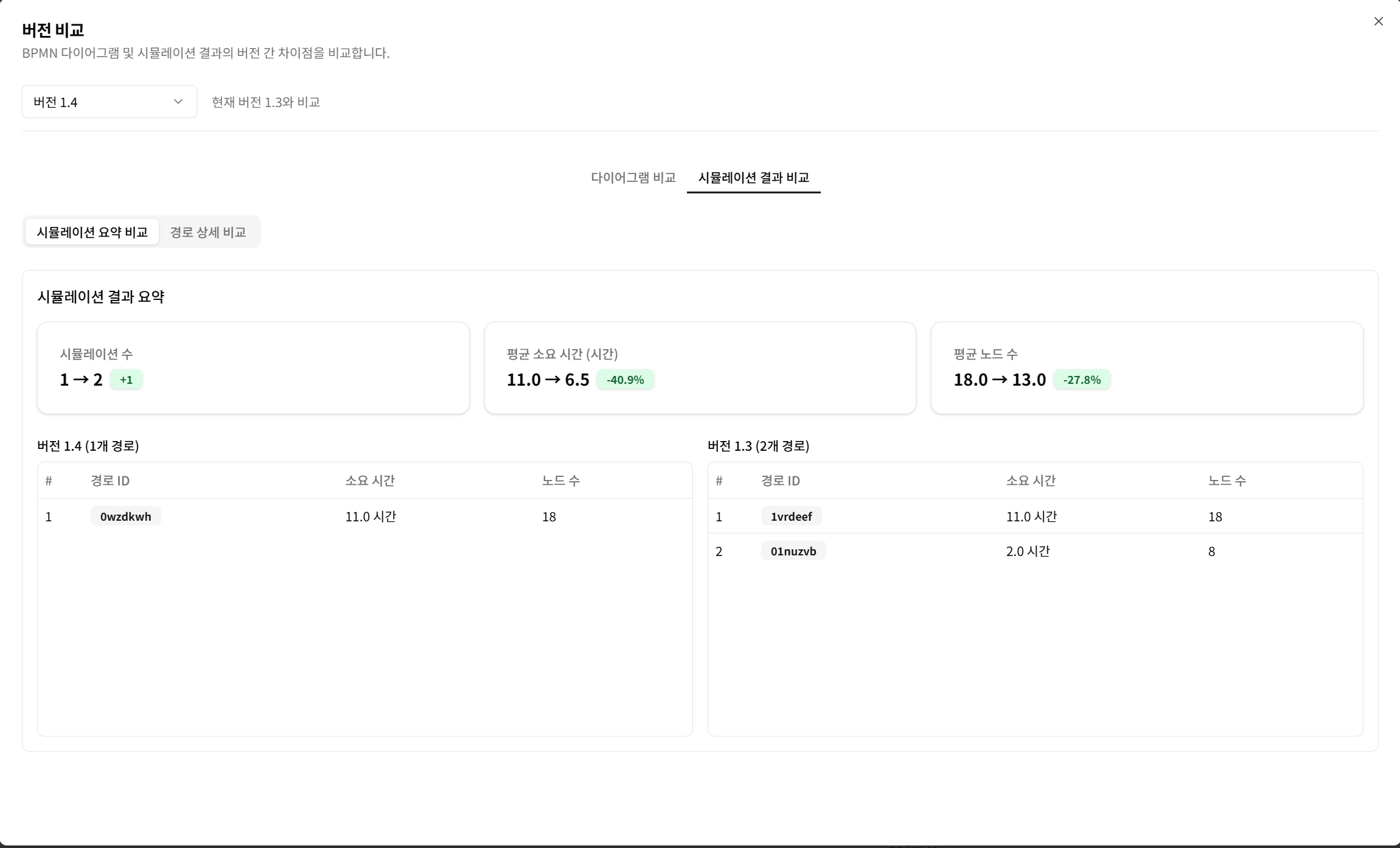Open the 버전 1.4 version dropdown
The height and width of the screenshot is (848, 1400).
(x=108, y=102)
